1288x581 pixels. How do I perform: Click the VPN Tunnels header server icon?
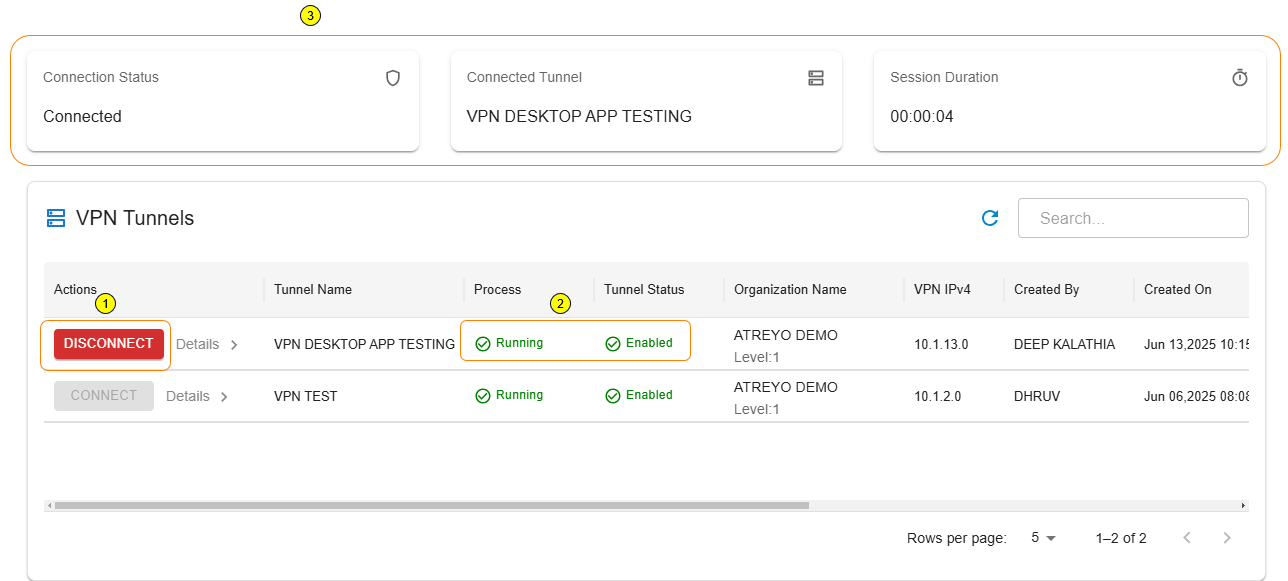pyautogui.click(x=56, y=218)
